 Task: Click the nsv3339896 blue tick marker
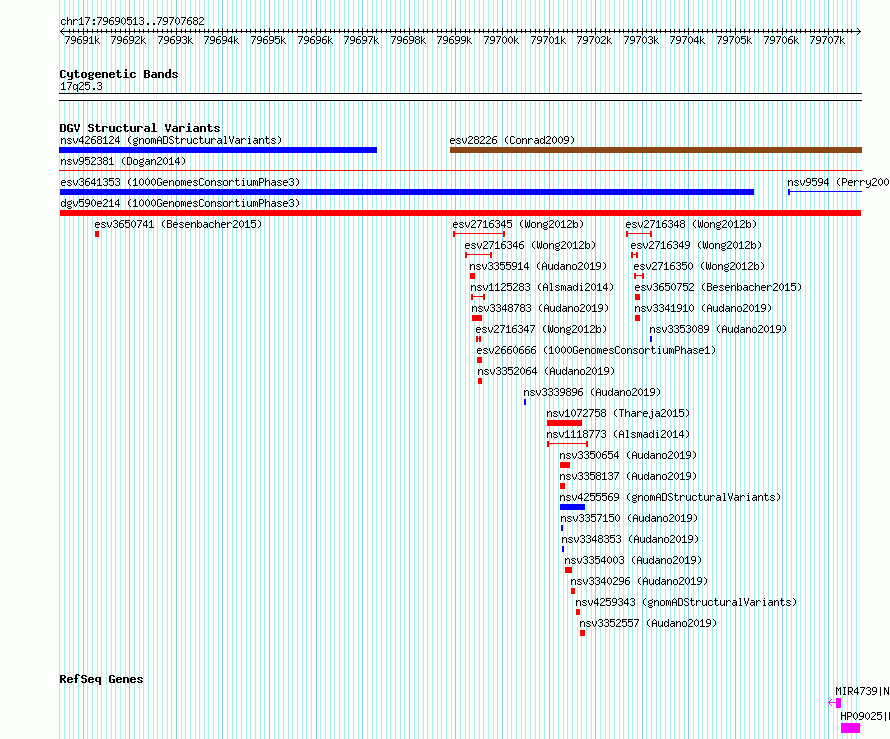pyautogui.click(x=525, y=402)
